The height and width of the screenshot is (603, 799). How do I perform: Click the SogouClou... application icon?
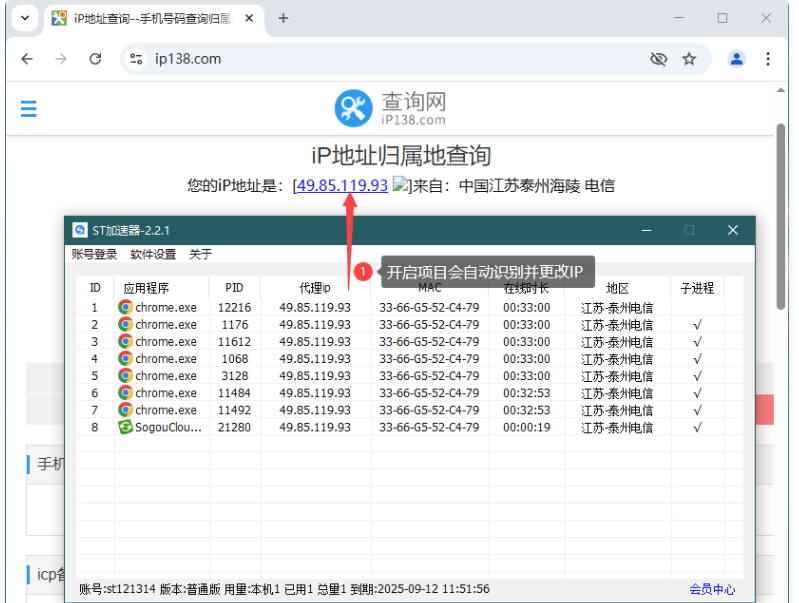[125, 427]
